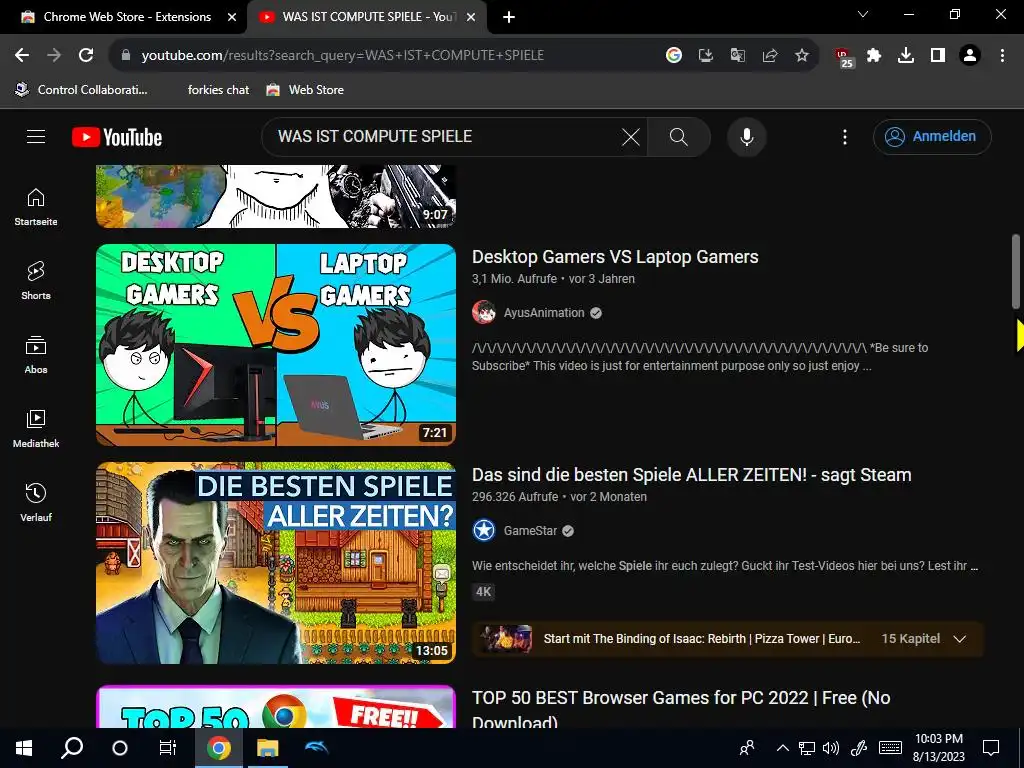The width and height of the screenshot is (1024, 768).
Task: Open Startseite in the sidebar
Action: [x=36, y=207]
